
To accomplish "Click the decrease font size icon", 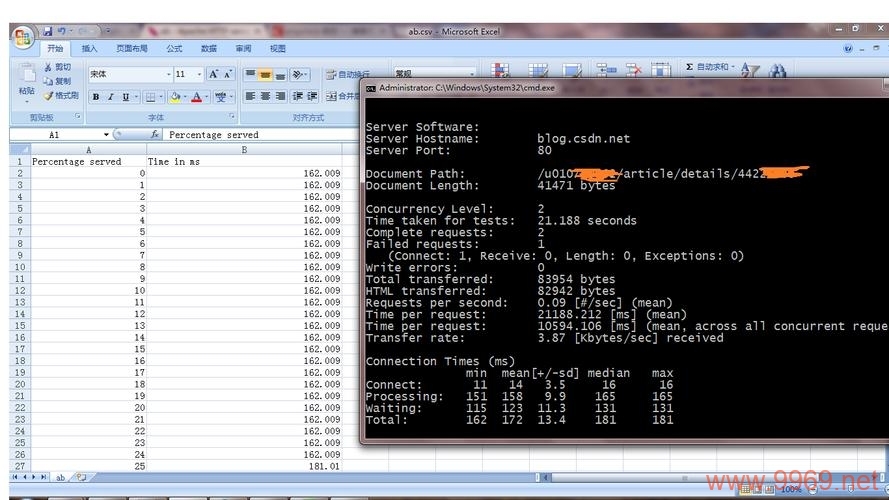I will [227, 74].
